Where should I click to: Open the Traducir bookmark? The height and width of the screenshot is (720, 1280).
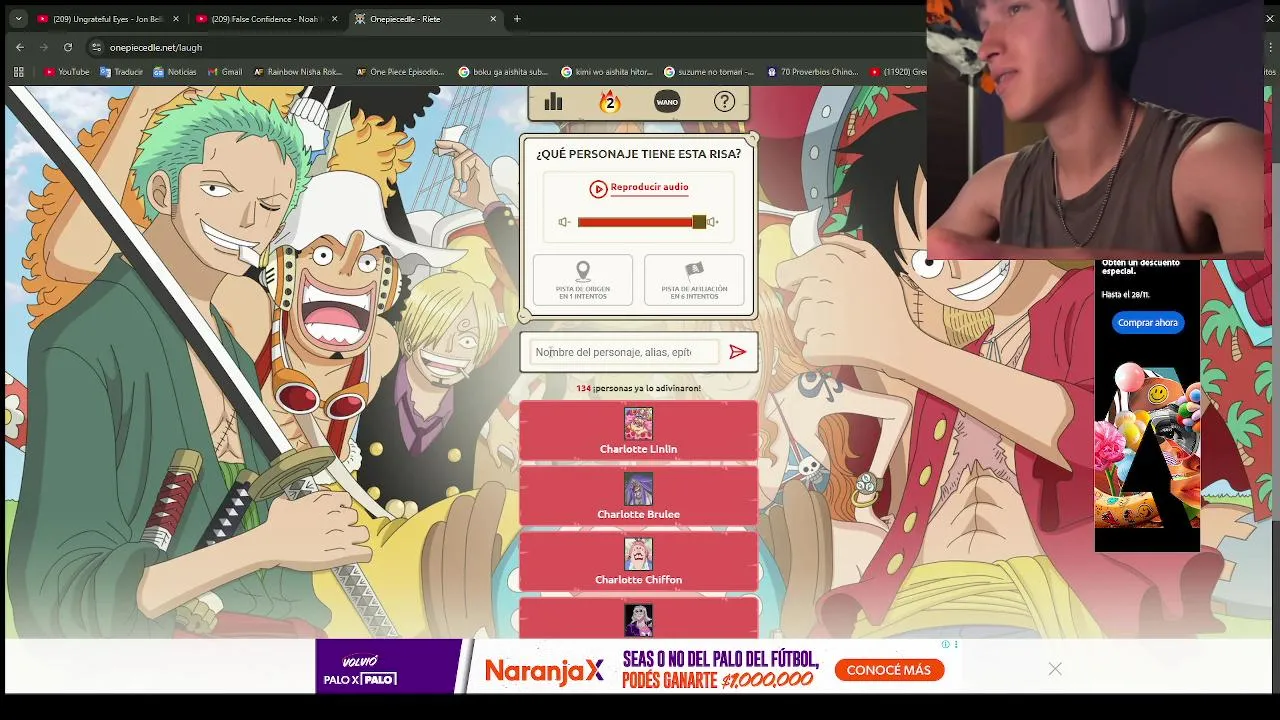(x=121, y=72)
